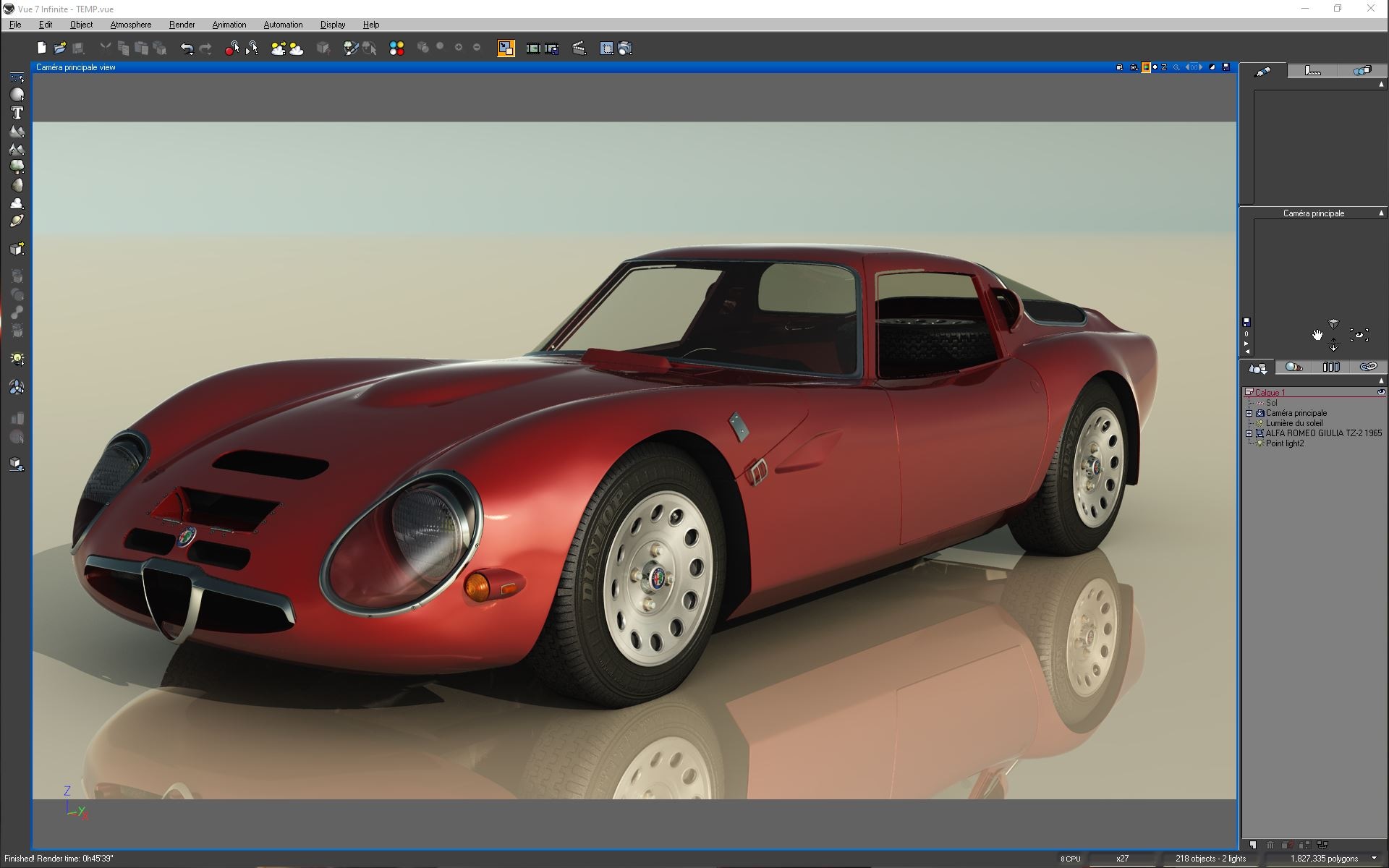
Task: Switch to the Materials browser tab
Action: (x=1294, y=367)
